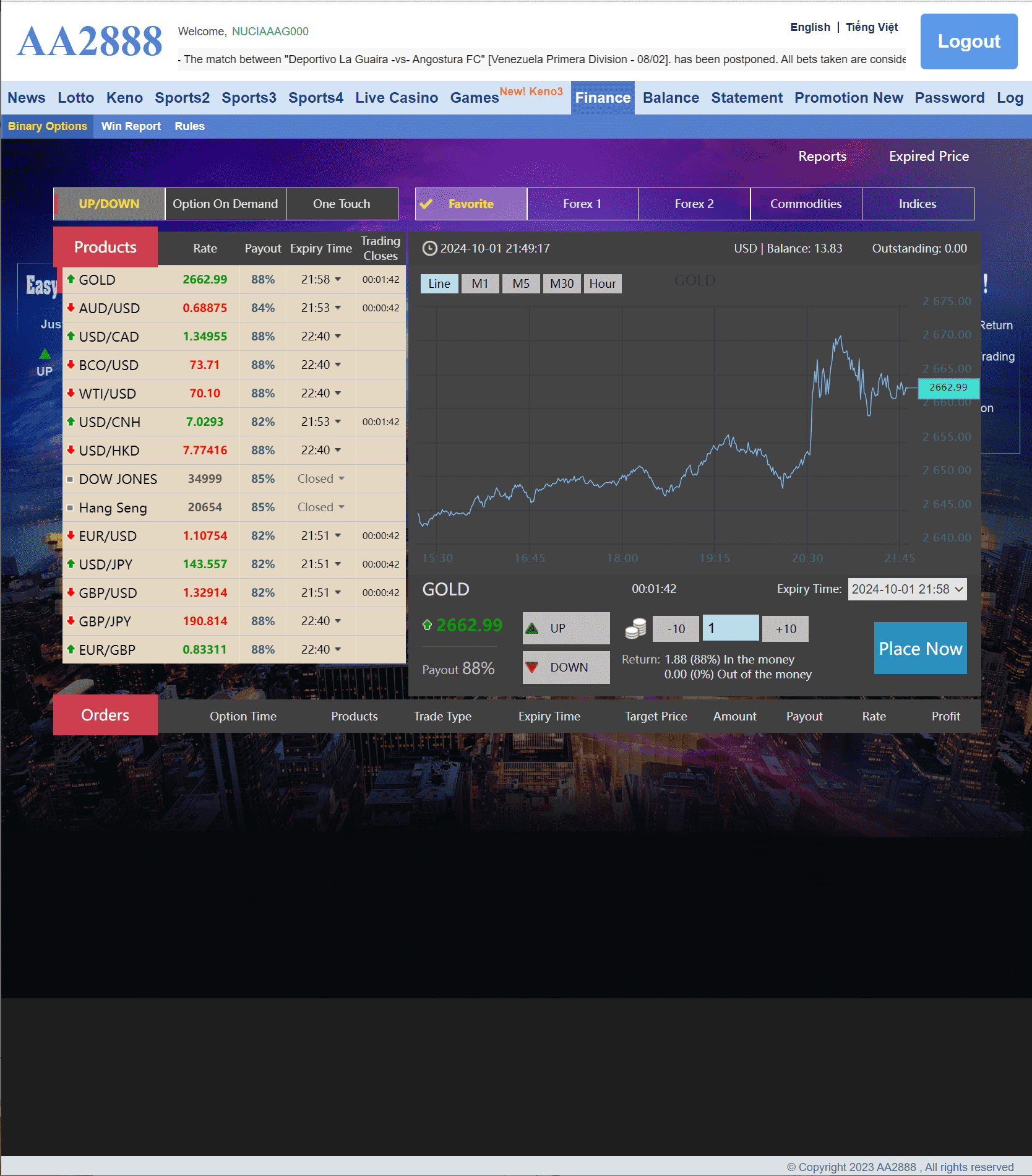Click the 2662.99 price marker on chart
The image size is (1032, 1176).
[948, 387]
